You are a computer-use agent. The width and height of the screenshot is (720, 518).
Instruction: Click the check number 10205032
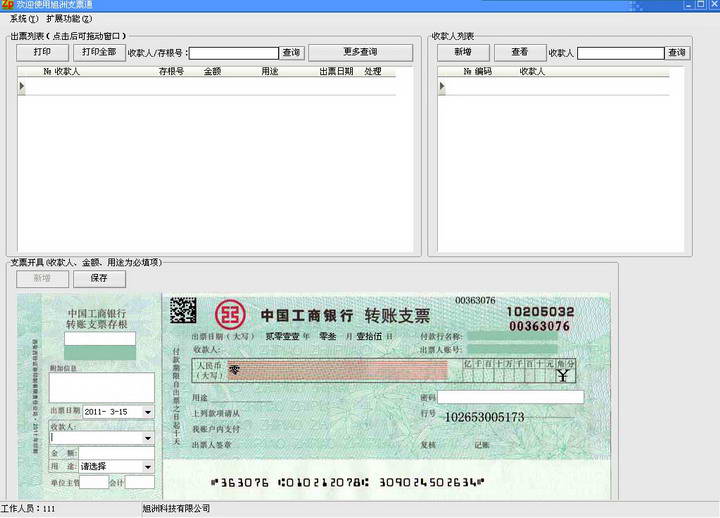pos(540,312)
